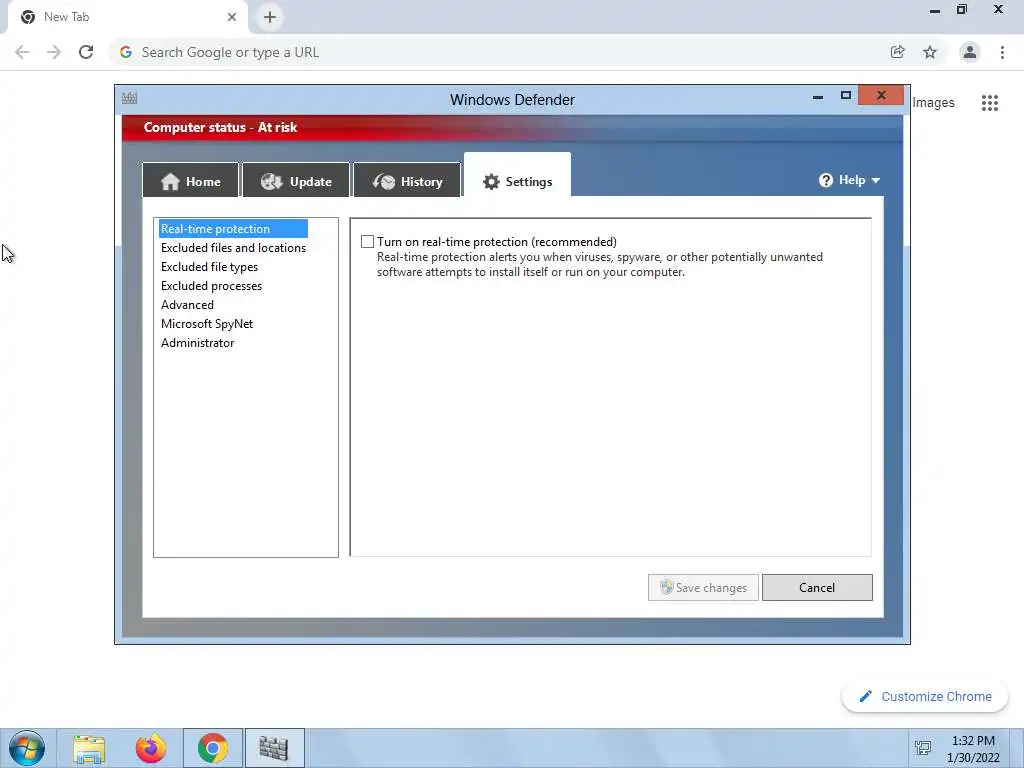The height and width of the screenshot is (768, 1024).
Task: Click the History clock icon
Action: tap(384, 181)
